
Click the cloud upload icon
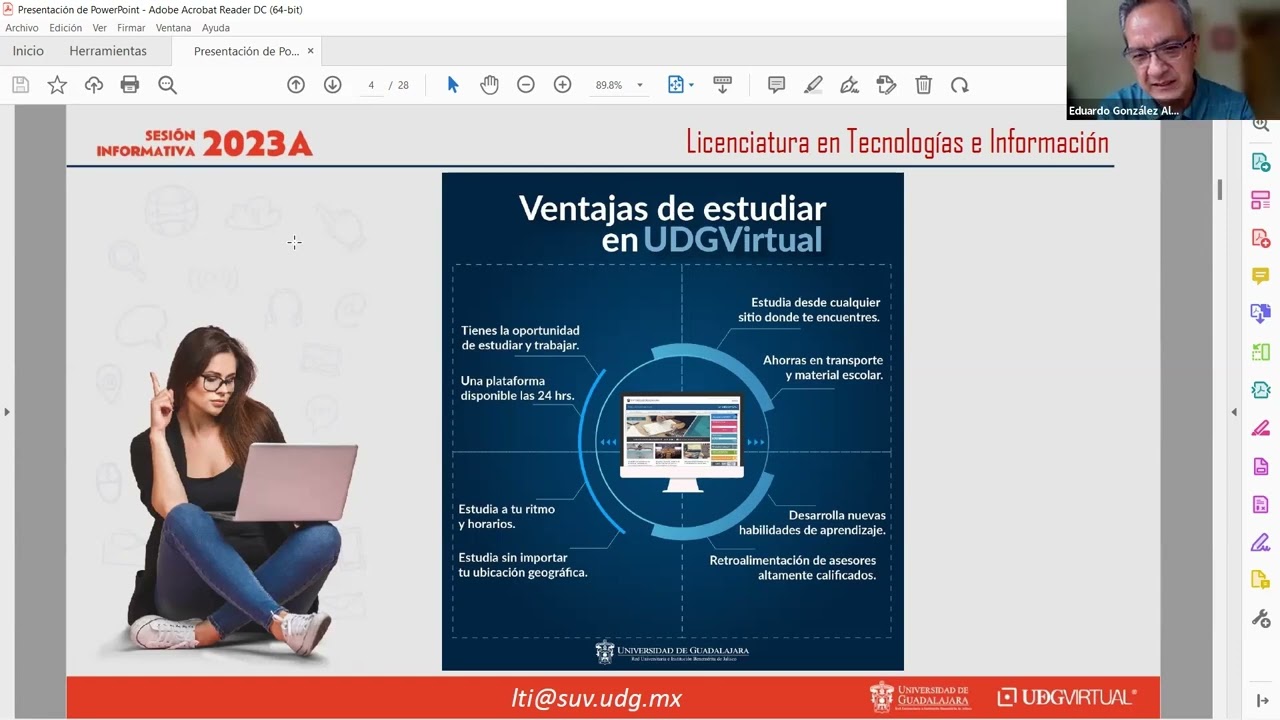click(94, 85)
